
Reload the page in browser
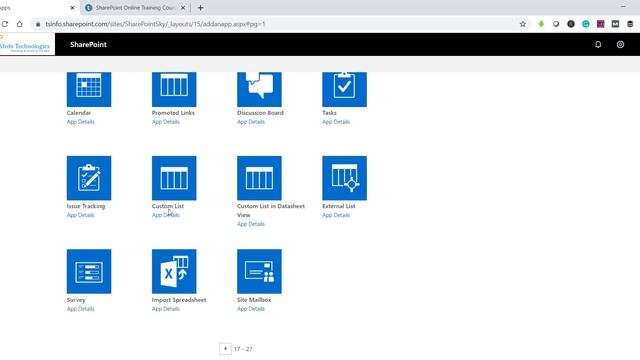(4, 24)
